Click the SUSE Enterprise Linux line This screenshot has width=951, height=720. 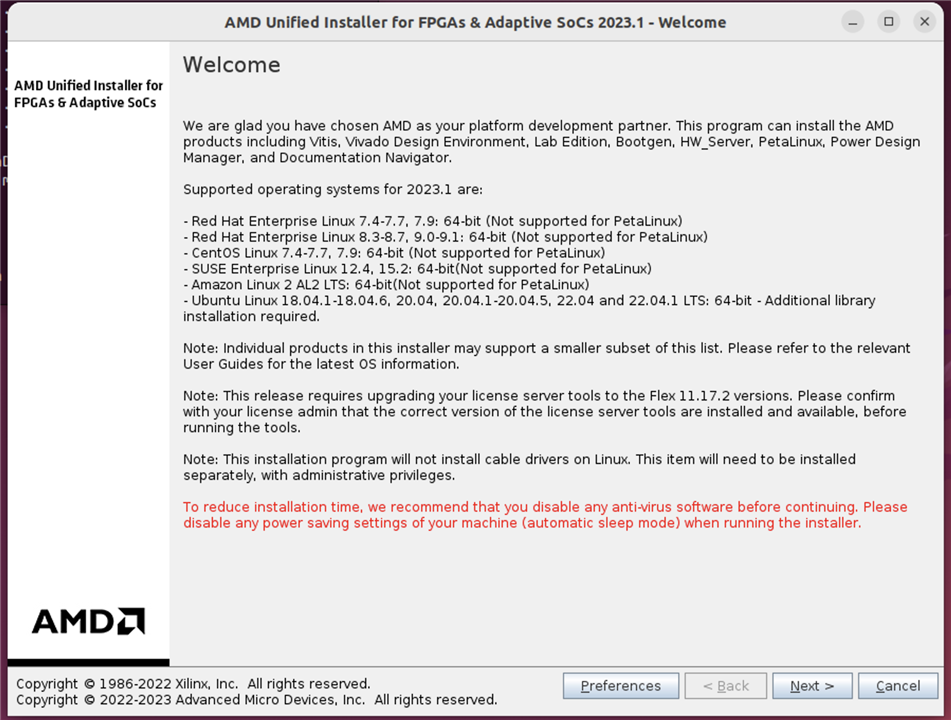(417, 269)
